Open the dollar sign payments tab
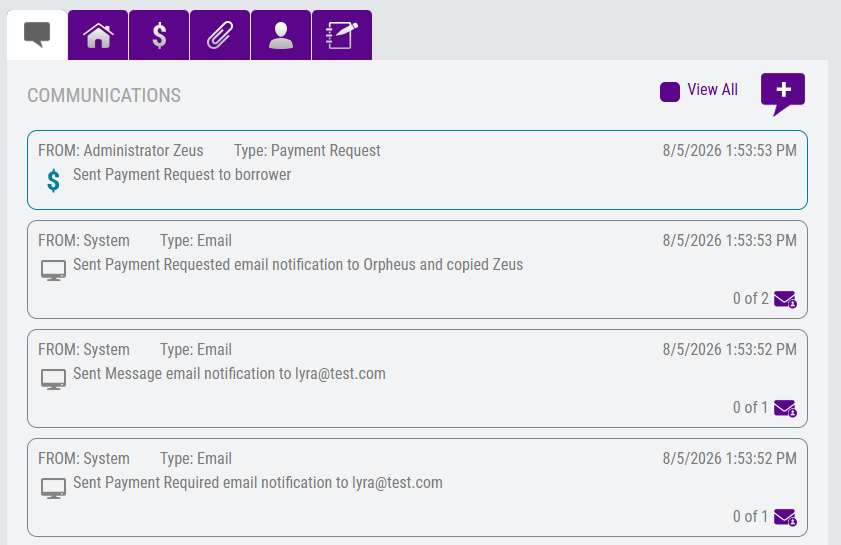The width and height of the screenshot is (841, 545). [x=159, y=35]
